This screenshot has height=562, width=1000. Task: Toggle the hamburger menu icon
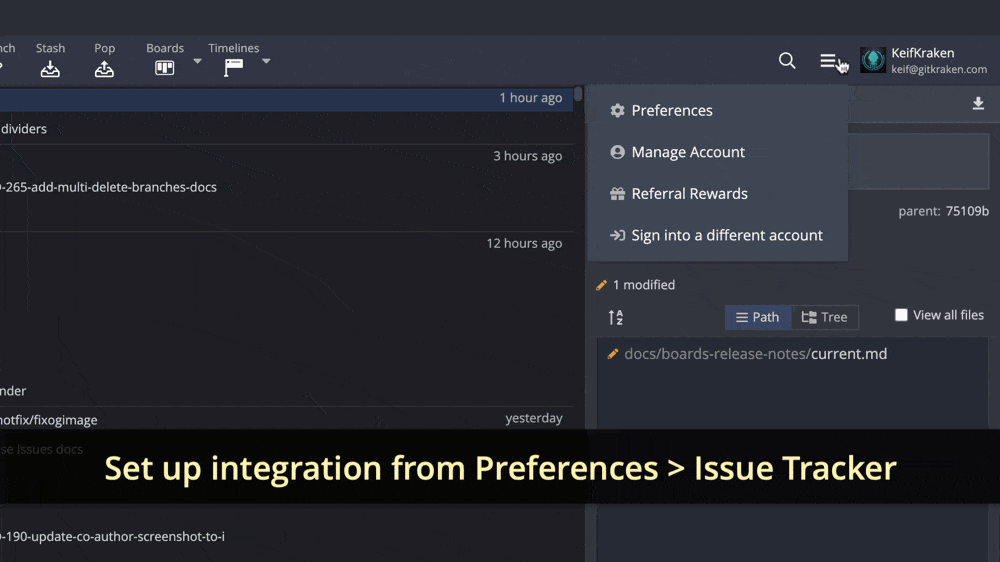click(828, 61)
